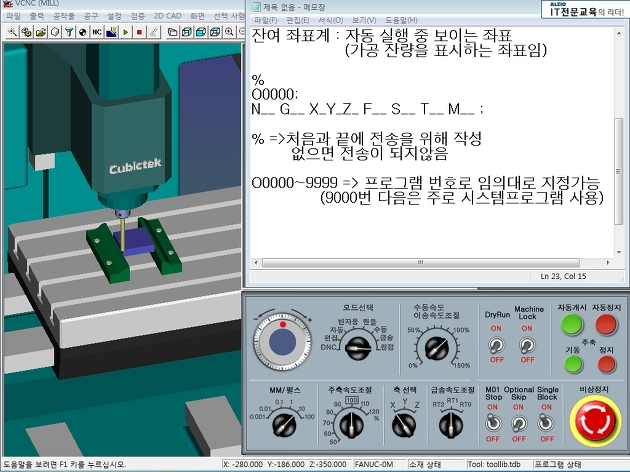This screenshot has height=472, width=630.
Task: Click the wireframe box view icon
Action: click(186, 32)
